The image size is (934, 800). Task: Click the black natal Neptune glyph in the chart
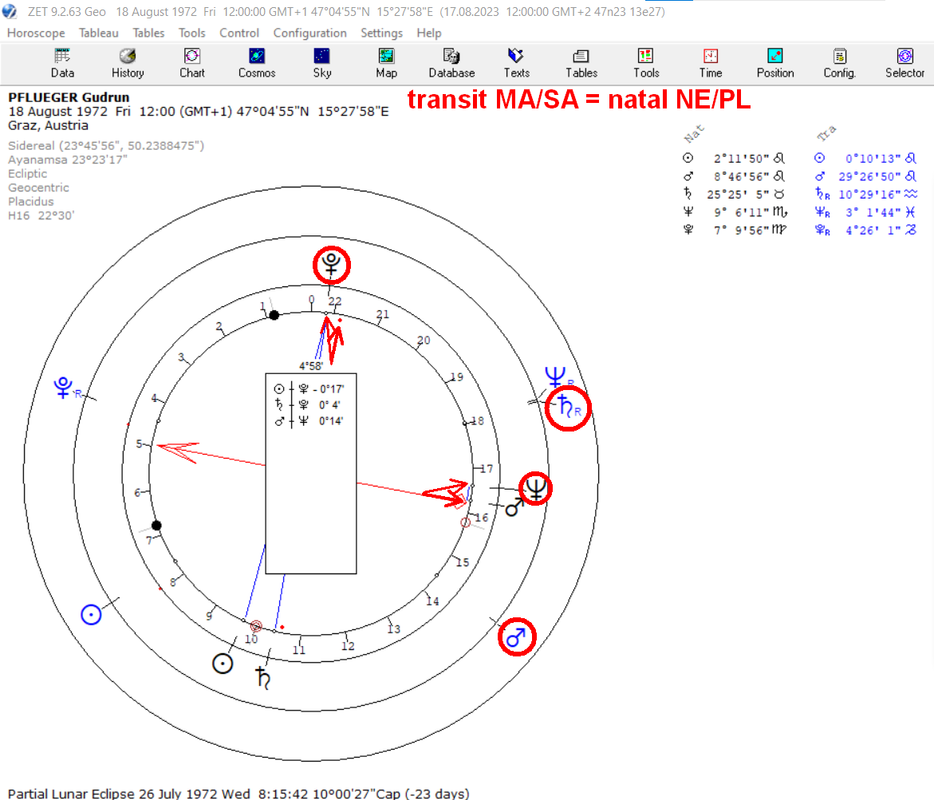pyautogui.click(x=536, y=489)
